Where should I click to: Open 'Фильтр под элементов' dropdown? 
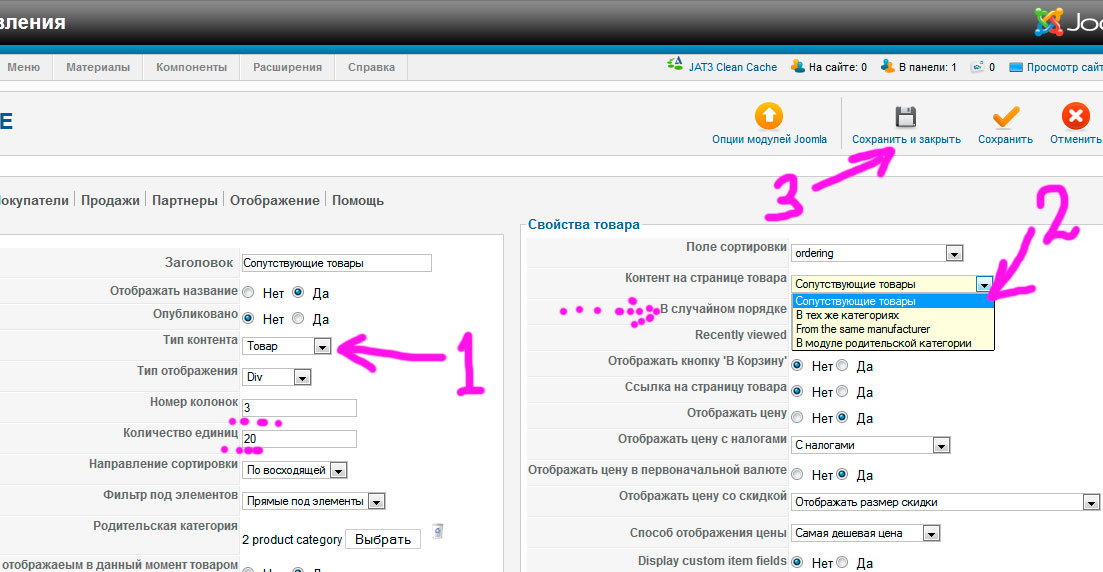click(x=314, y=501)
